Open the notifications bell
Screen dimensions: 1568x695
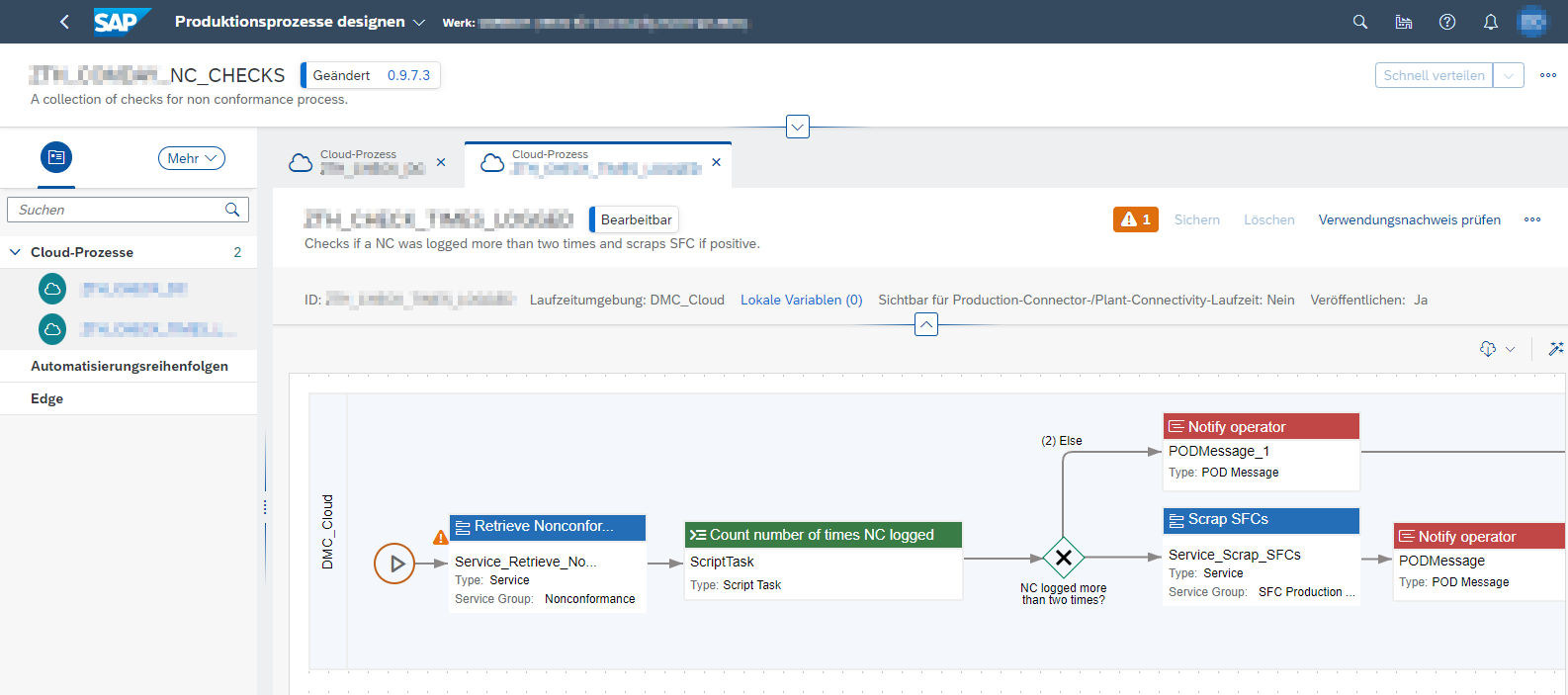point(1491,22)
